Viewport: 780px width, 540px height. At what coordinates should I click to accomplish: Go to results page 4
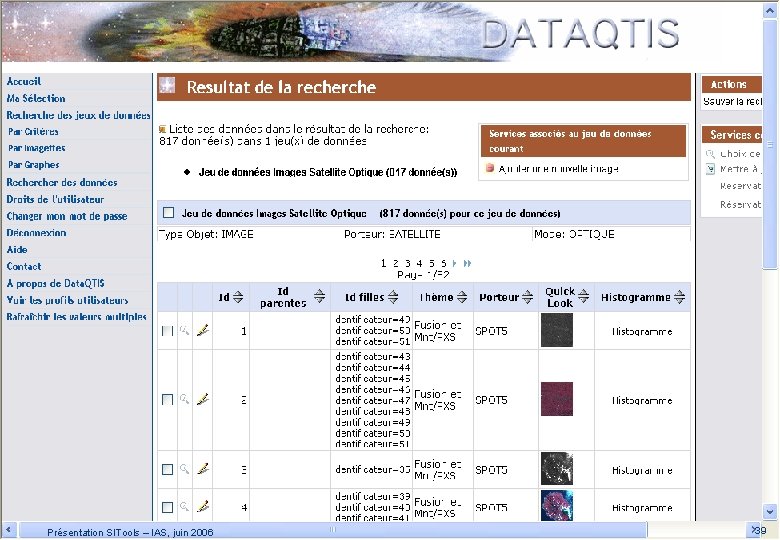419,264
